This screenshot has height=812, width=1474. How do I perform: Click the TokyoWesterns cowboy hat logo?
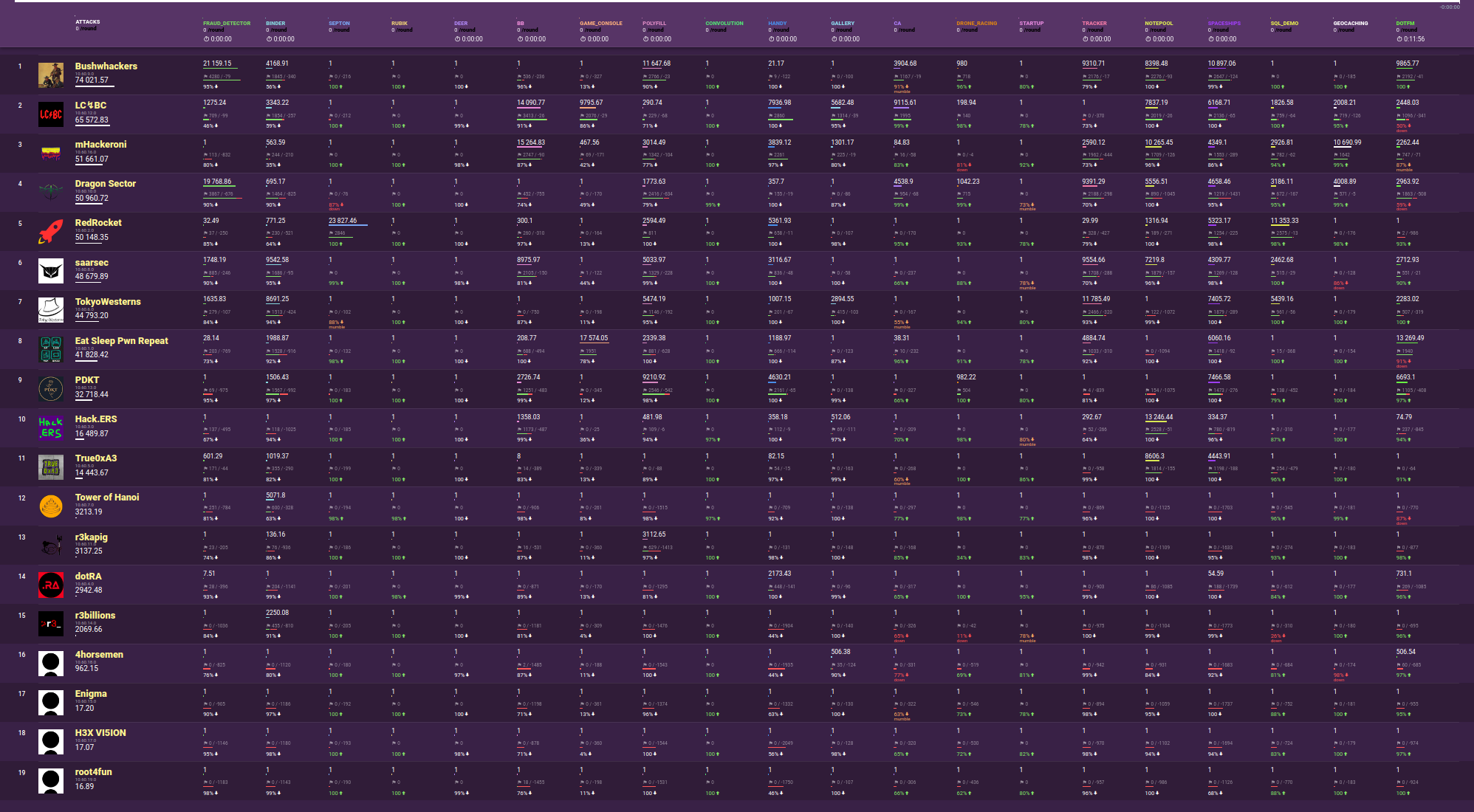pos(51,310)
